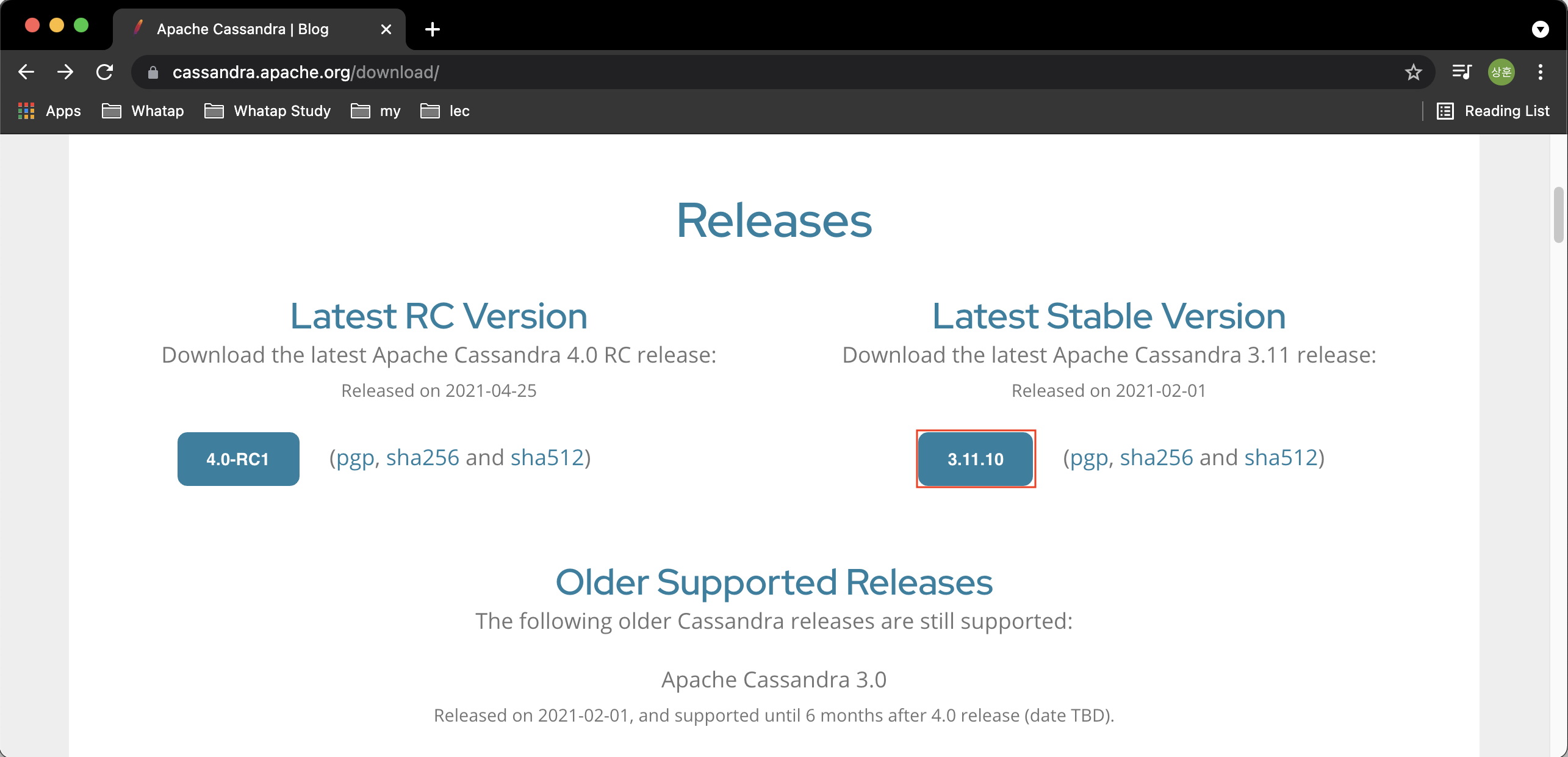Click the browser forward arrow

point(65,72)
